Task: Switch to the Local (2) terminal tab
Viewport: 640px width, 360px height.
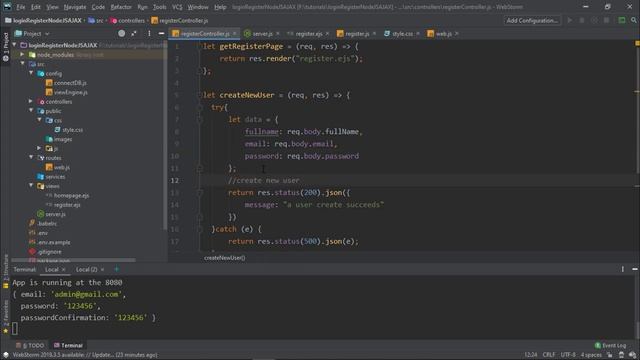Action: click(x=87, y=269)
